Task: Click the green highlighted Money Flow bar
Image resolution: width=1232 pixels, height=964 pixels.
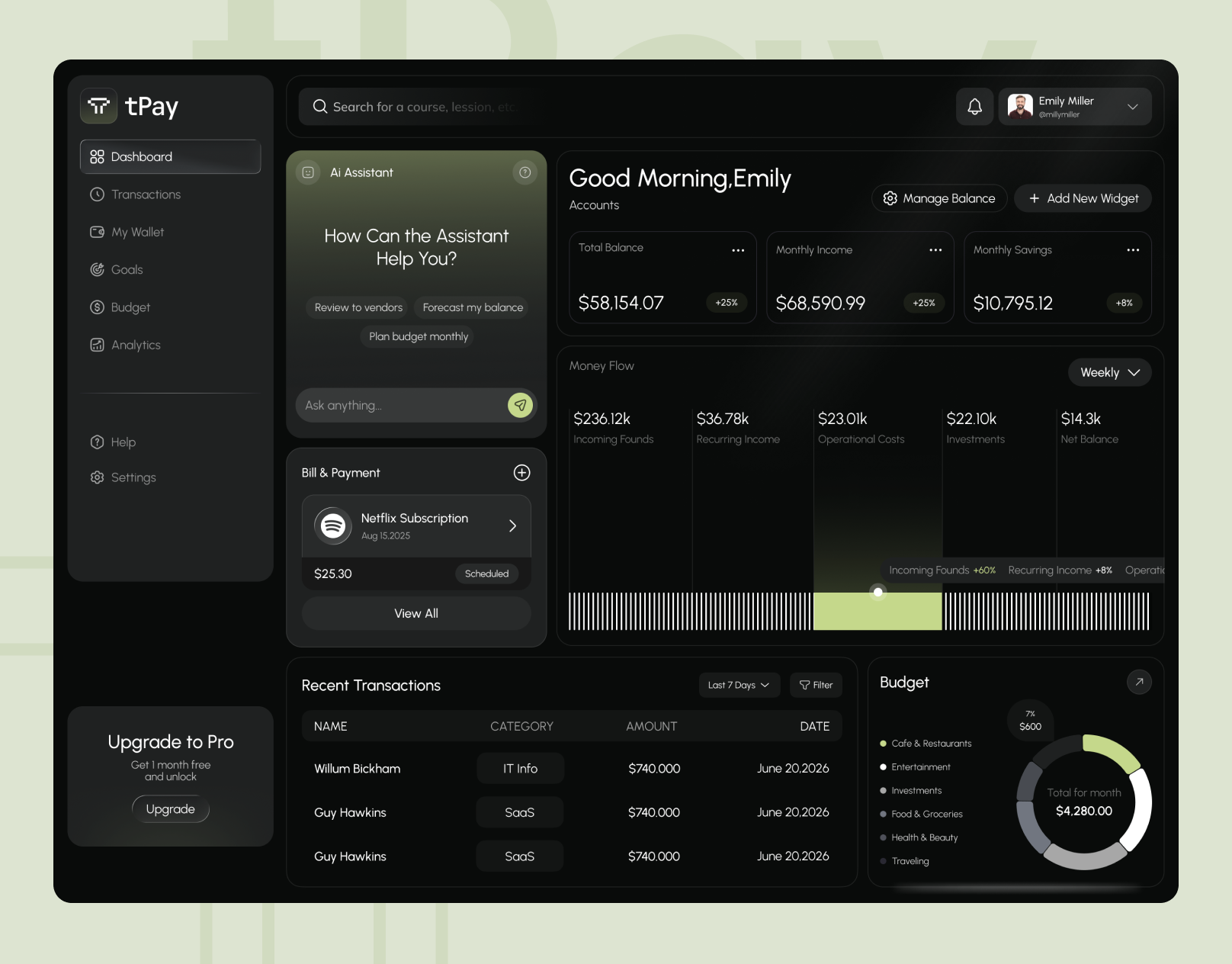Action: tap(877, 612)
